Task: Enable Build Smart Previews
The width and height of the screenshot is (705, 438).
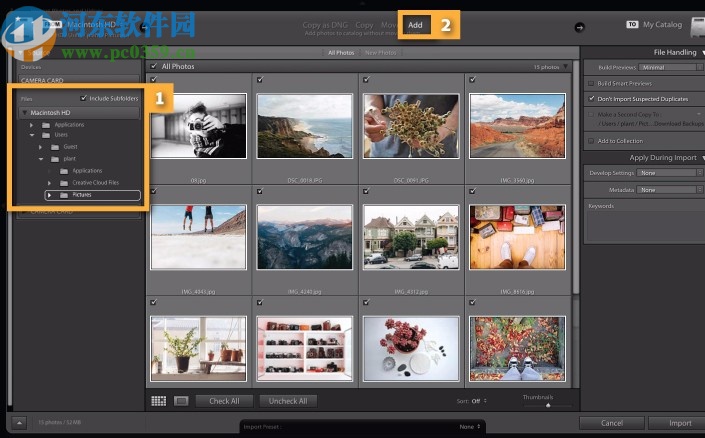Action: pos(591,83)
